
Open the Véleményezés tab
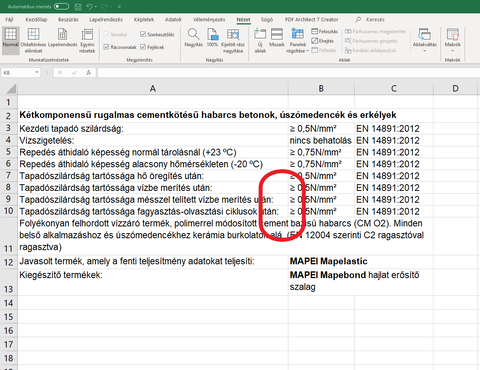click(x=209, y=20)
